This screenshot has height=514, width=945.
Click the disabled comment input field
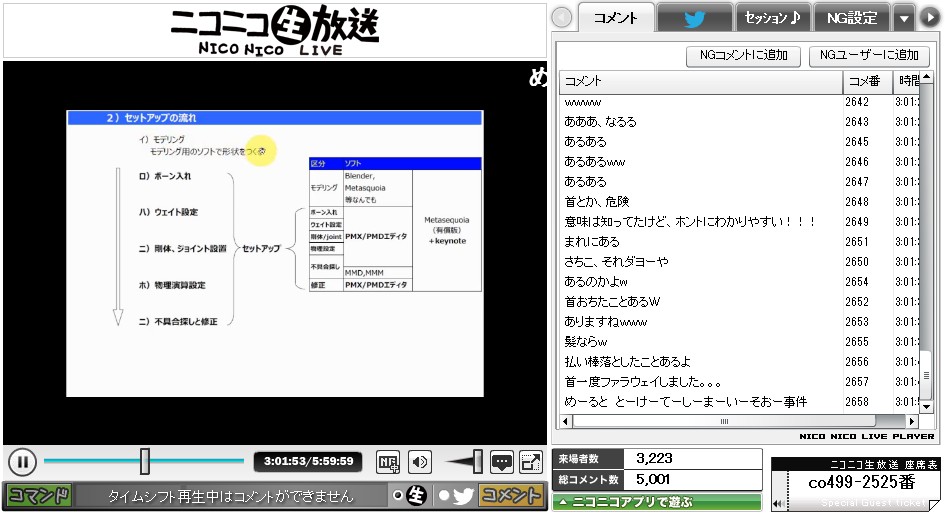point(230,496)
